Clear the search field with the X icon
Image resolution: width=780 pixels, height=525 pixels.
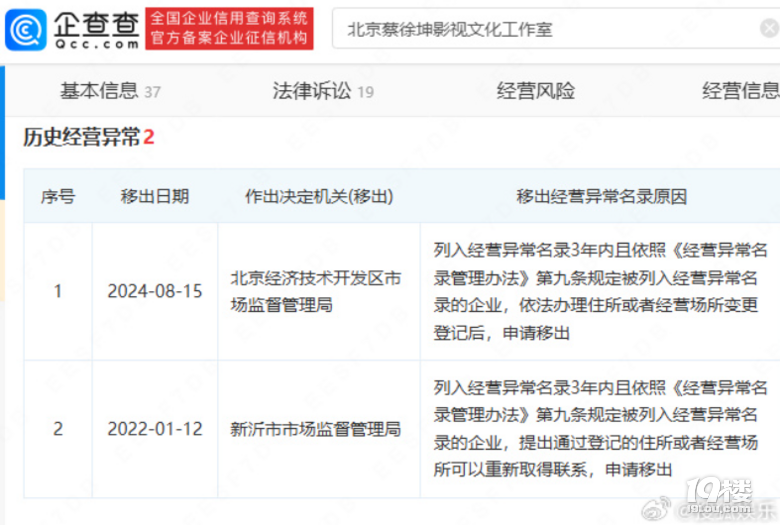pyautogui.click(x=770, y=28)
